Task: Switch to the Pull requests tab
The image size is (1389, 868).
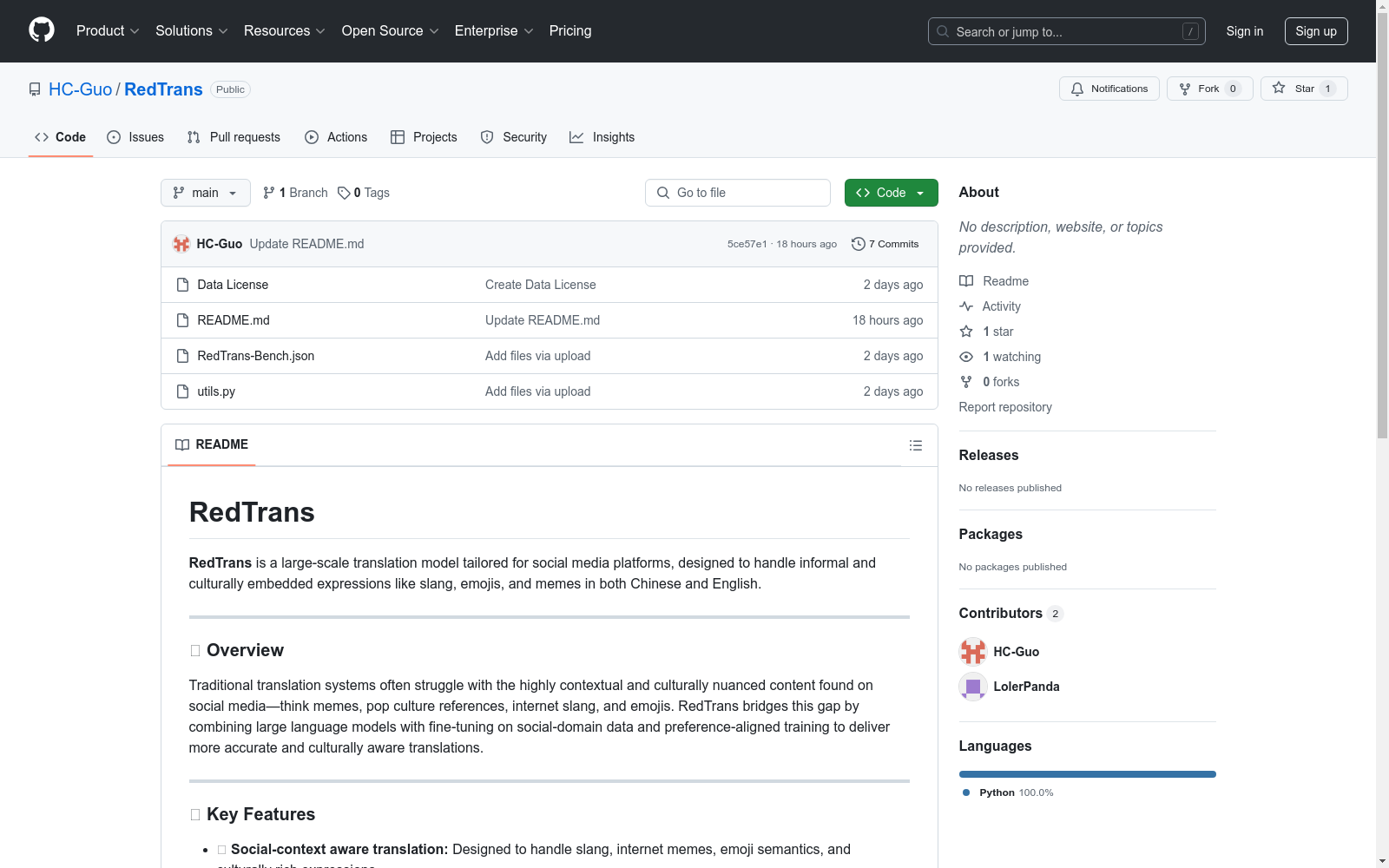Action: click(x=234, y=137)
